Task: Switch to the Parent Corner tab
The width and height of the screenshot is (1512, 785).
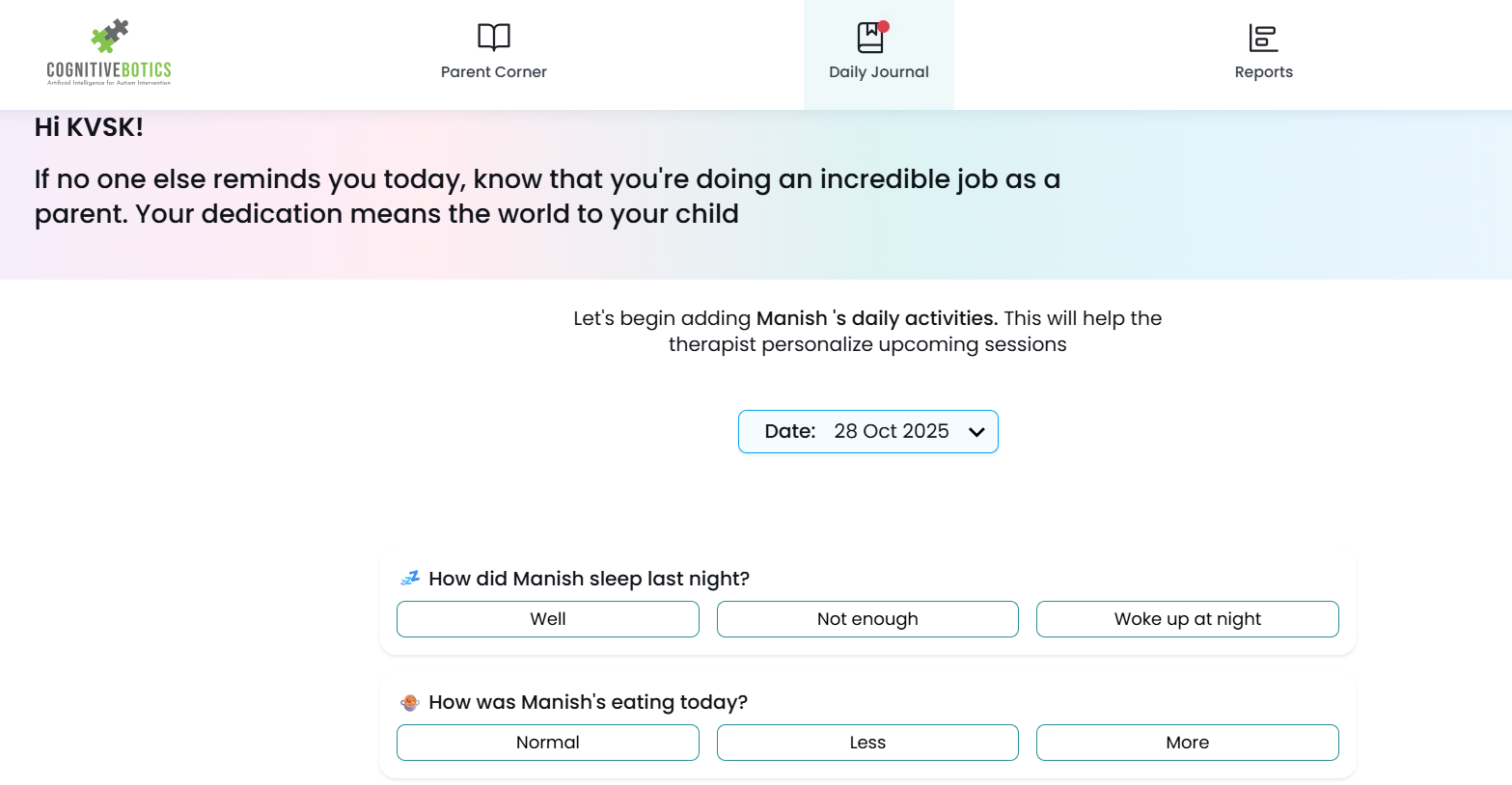Action: point(493,71)
